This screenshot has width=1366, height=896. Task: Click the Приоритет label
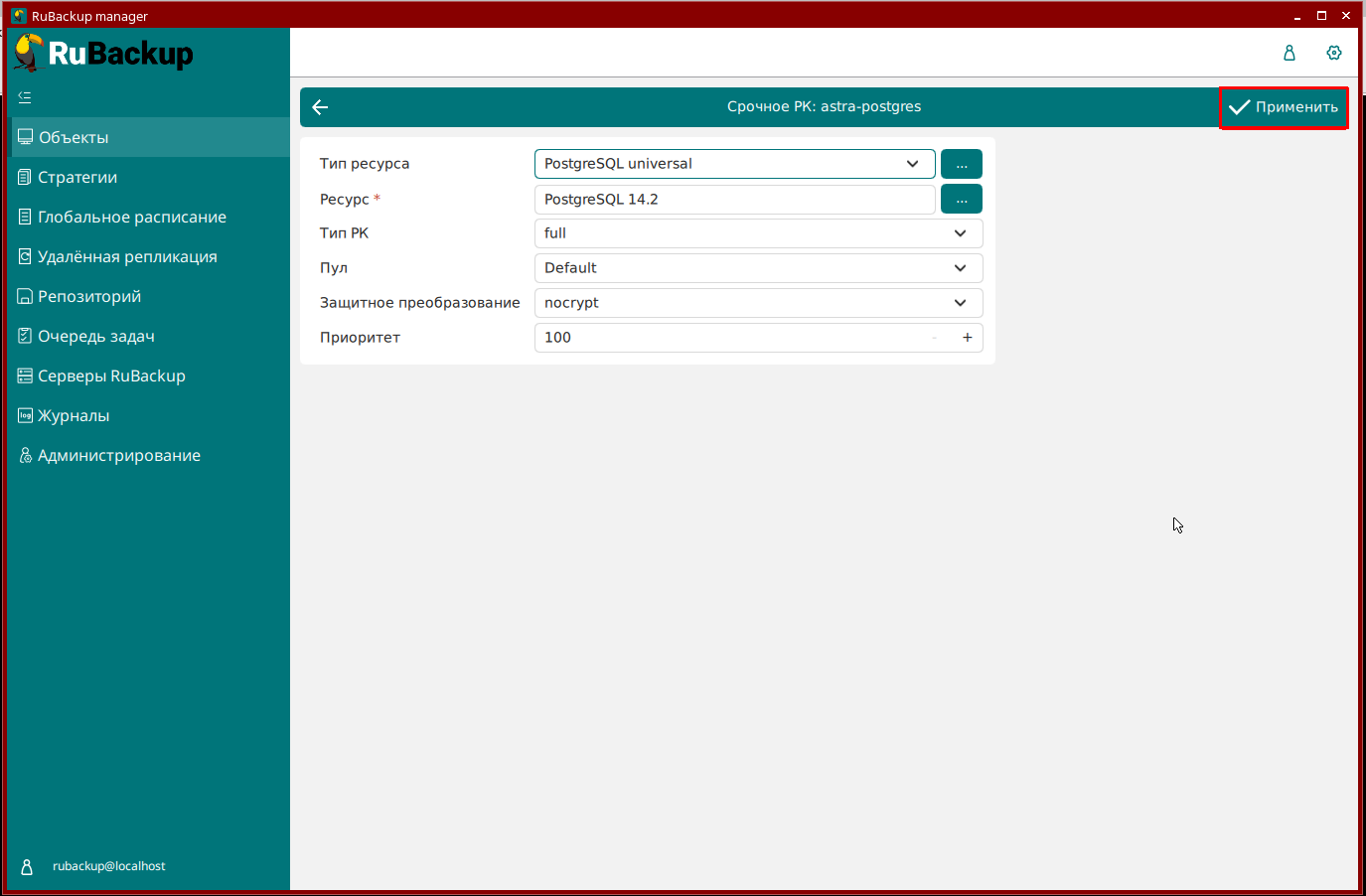[360, 338]
